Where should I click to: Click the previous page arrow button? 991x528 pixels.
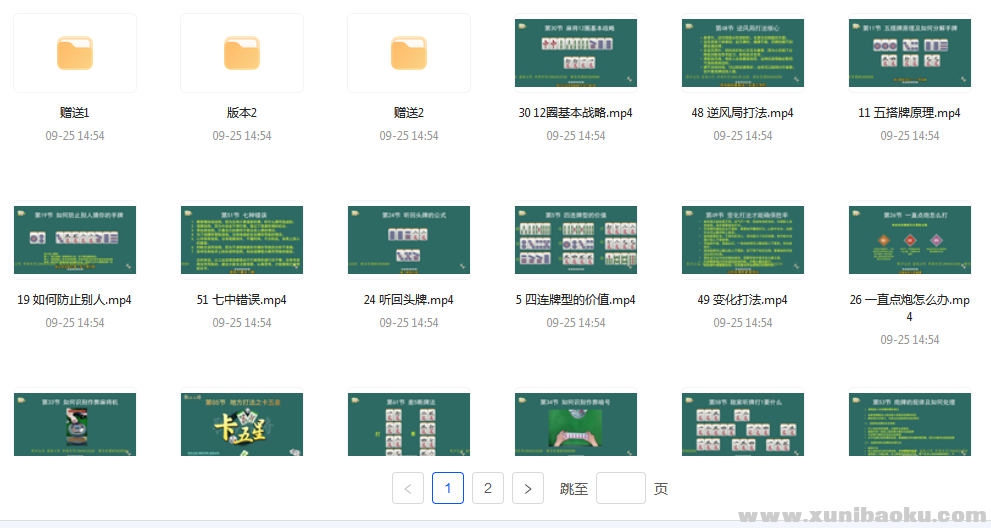pyautogui.click(x=408, y=488)
